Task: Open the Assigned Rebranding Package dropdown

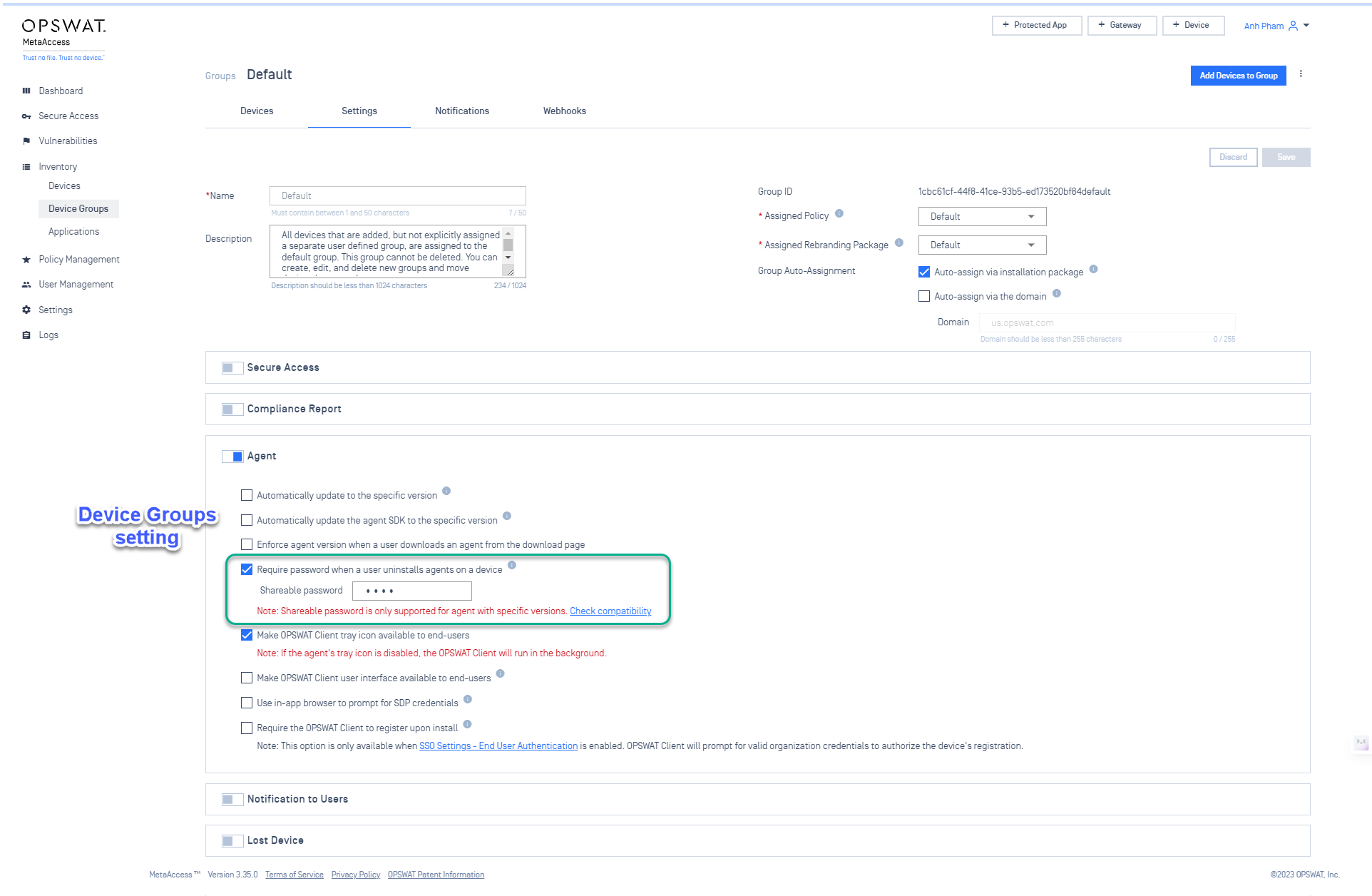Action: point(982,245)
